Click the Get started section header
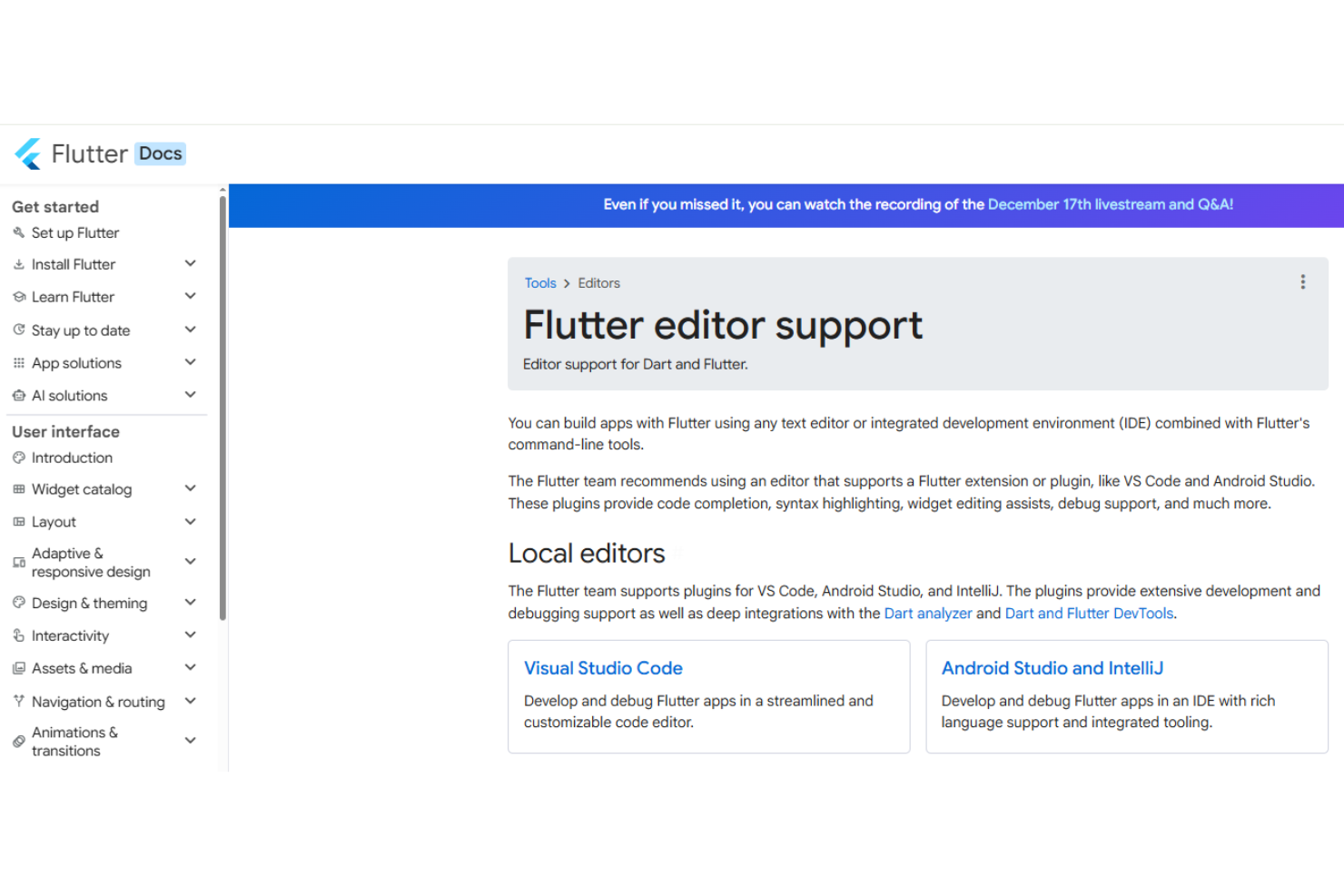The width and height of the screenshot is (1344, 896). point(55,207)
